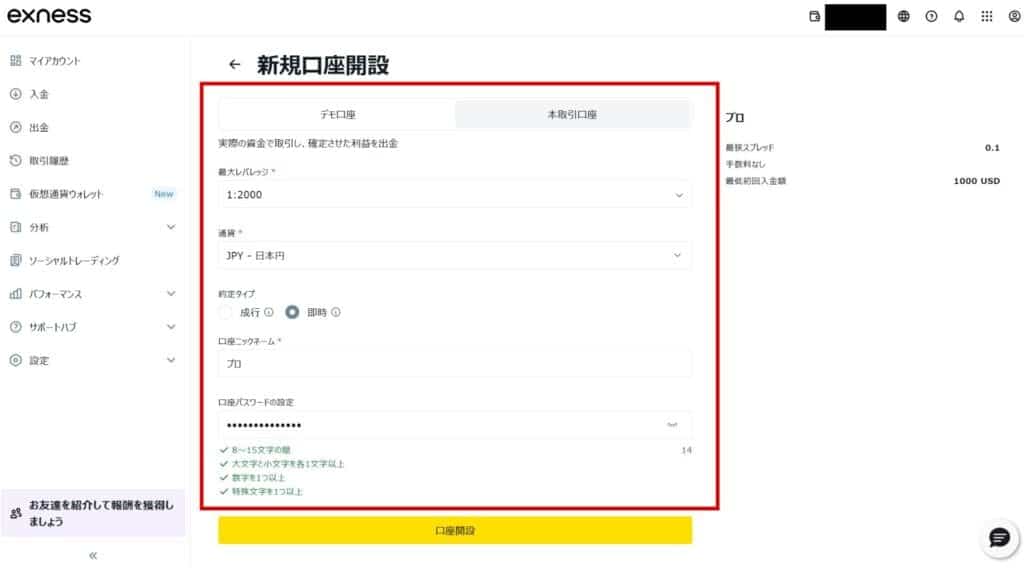
Task: Open the live chat bubble
Action: click(x=999, y=538)
